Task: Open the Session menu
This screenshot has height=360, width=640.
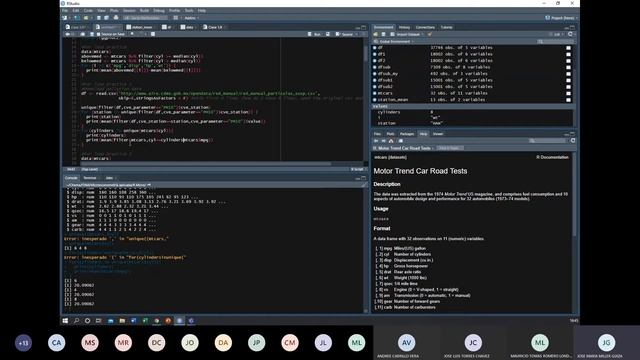Action: [x=129, y=11]
